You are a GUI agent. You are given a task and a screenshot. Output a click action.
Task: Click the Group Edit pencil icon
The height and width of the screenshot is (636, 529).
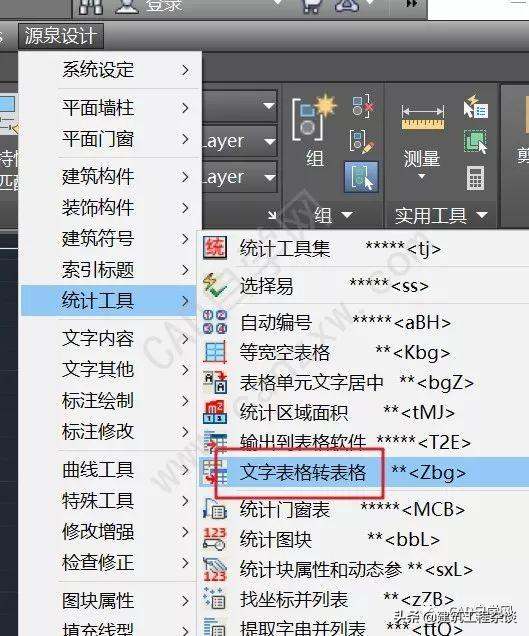coord(361,141)
